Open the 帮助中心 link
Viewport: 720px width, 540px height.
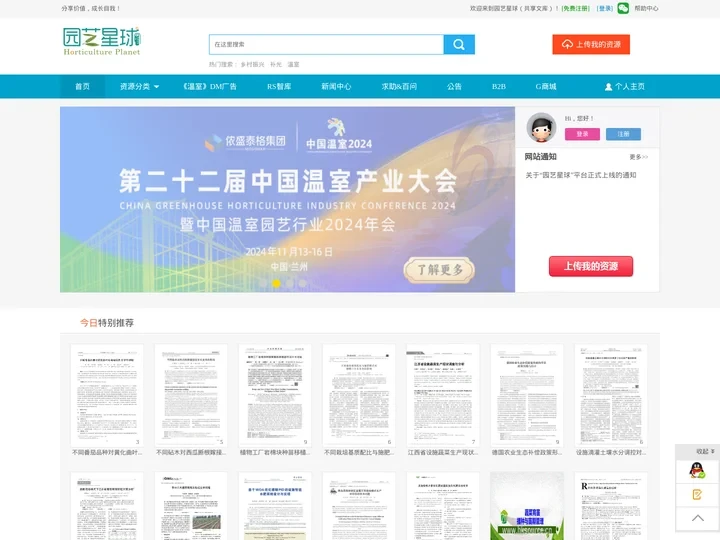(646, 8)
